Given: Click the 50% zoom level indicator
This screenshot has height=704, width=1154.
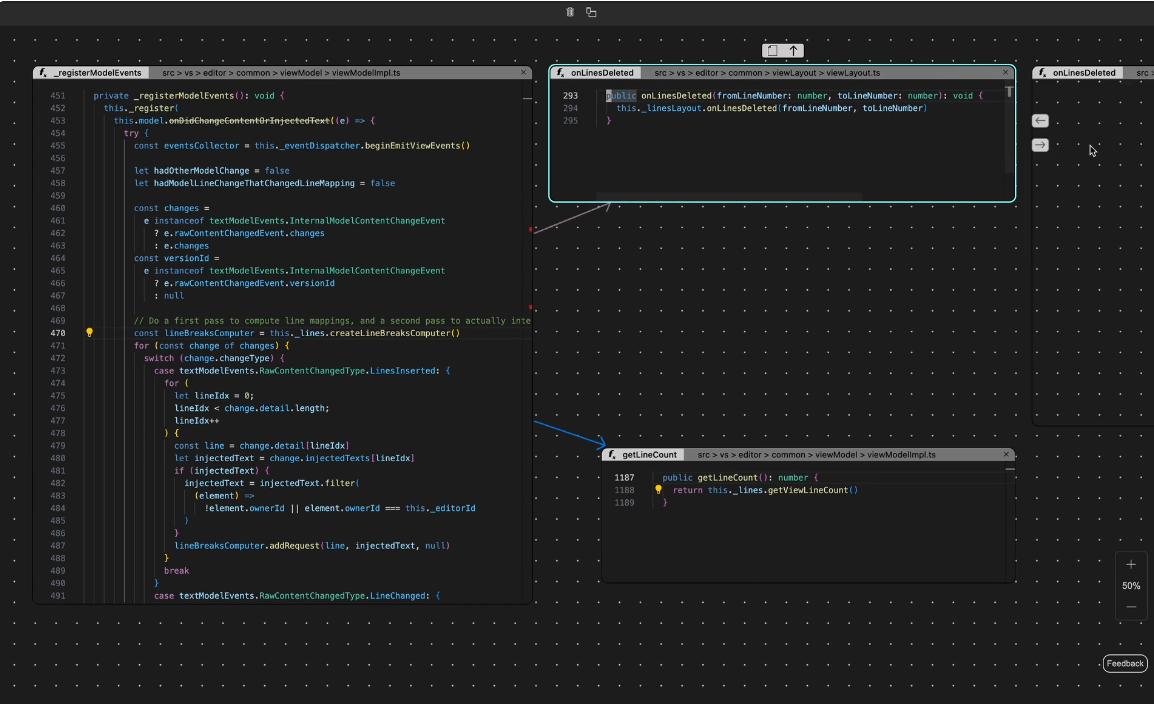Looking at the screenshot, I should pyautogui.click(x=1131, y=586).
